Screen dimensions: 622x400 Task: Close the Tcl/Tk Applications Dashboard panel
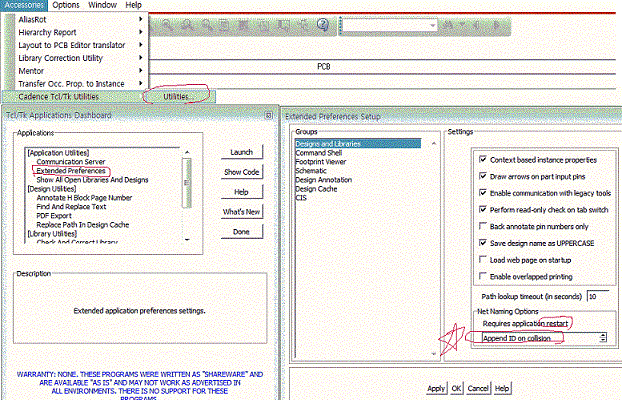(x=268, y=116)
